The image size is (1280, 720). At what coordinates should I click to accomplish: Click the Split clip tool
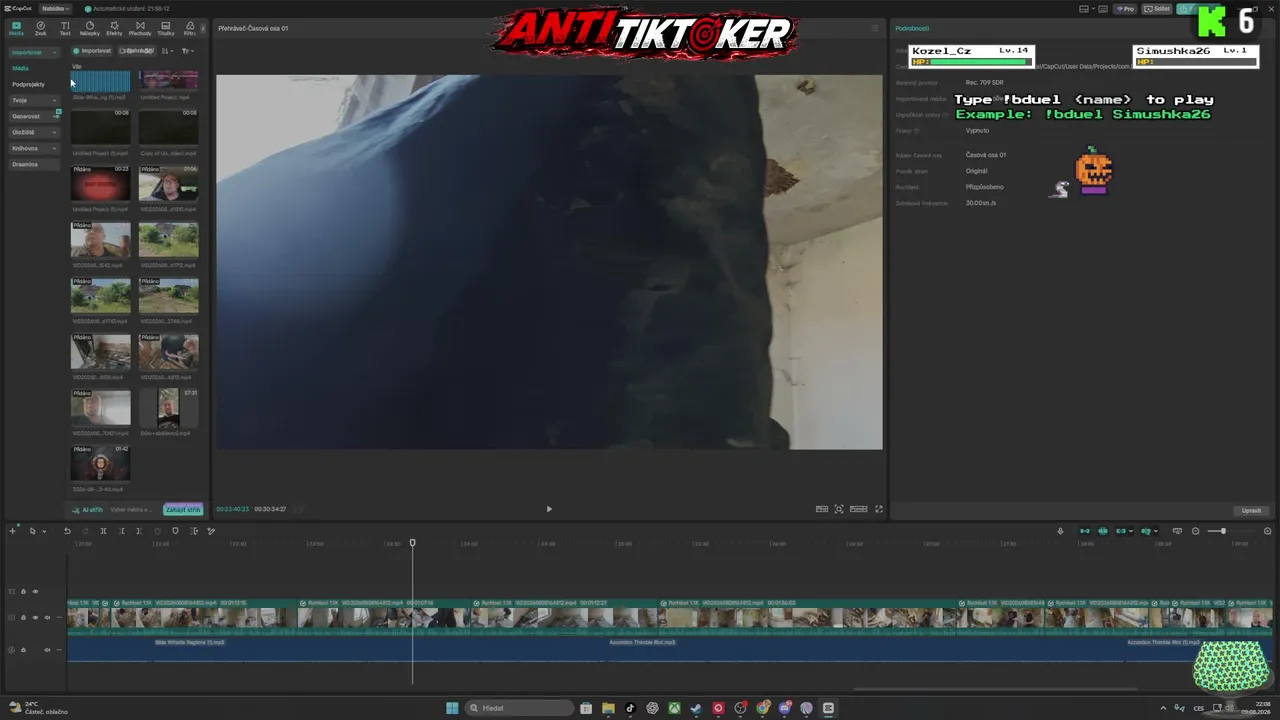(x=103, y=531)
